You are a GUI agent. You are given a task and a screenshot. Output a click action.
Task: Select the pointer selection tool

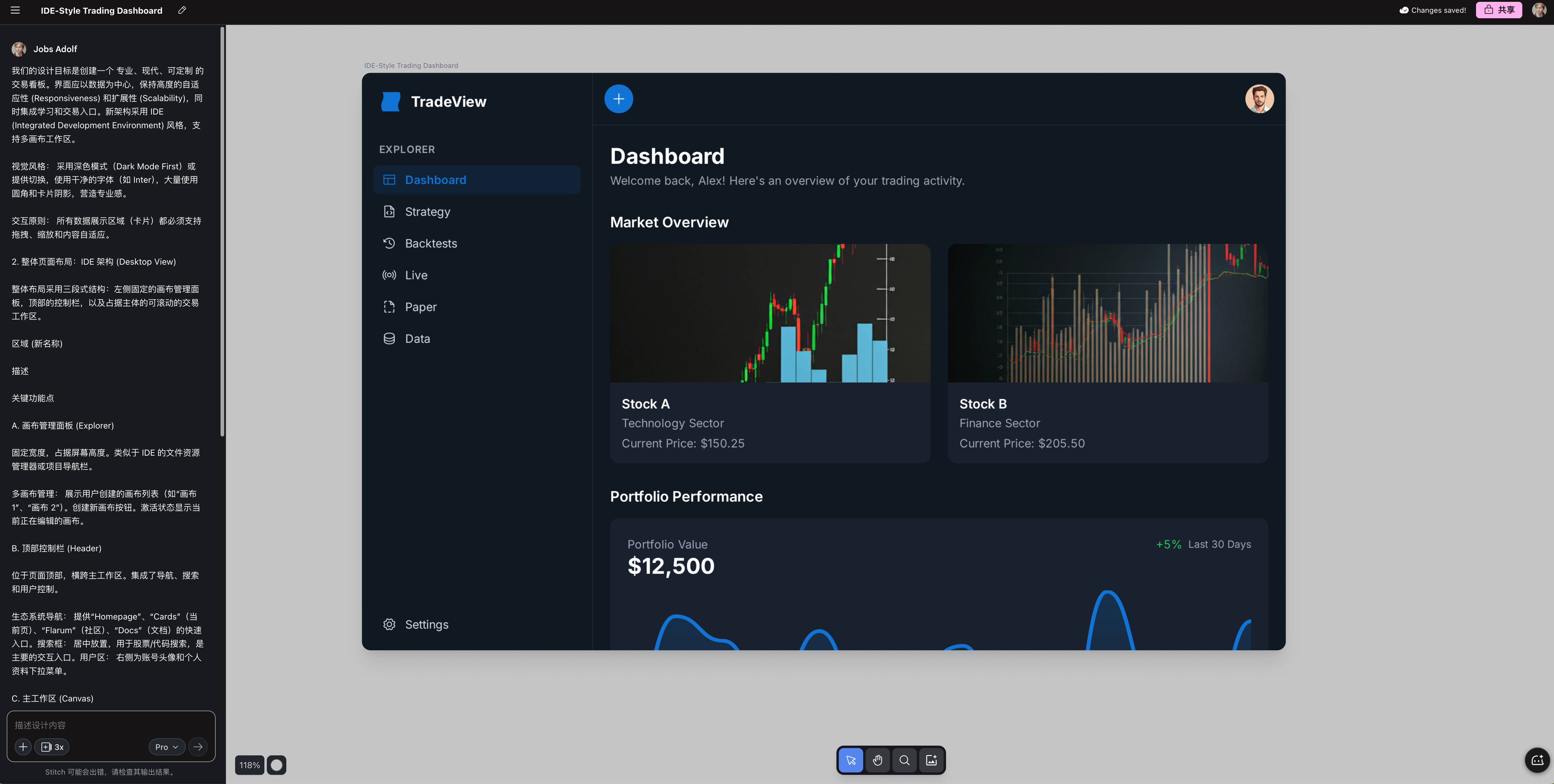coord(851,761)
